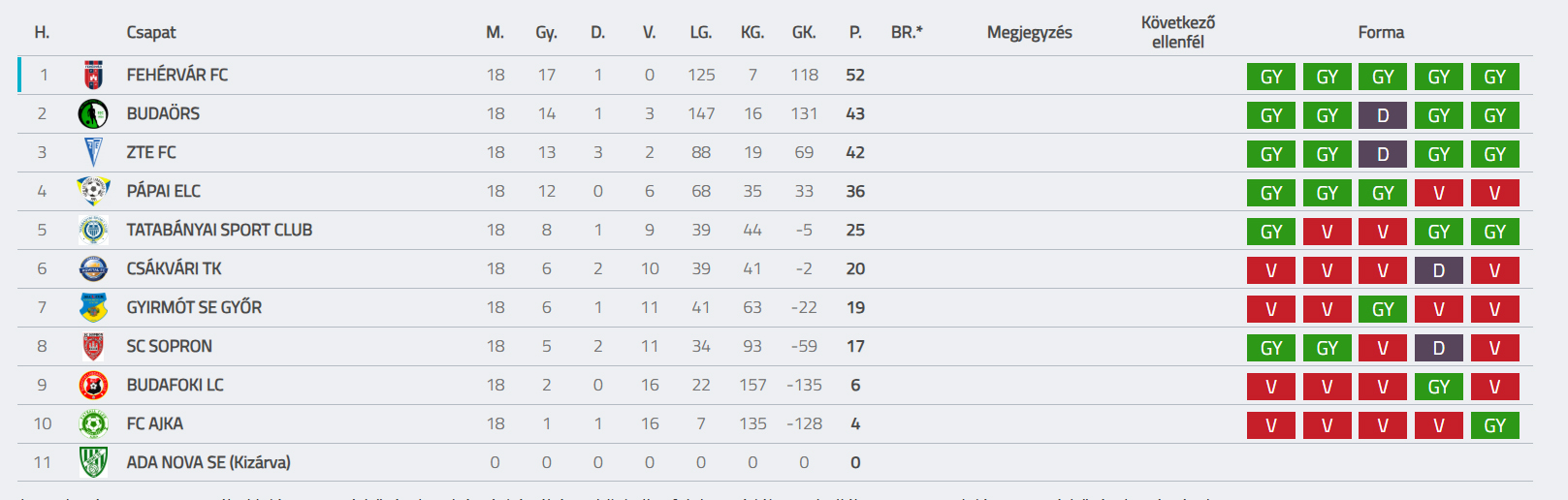Image resolution: width=1568 pixels, height=500 pixels.
Task: Click the Forma column header
Action: 1381,32
